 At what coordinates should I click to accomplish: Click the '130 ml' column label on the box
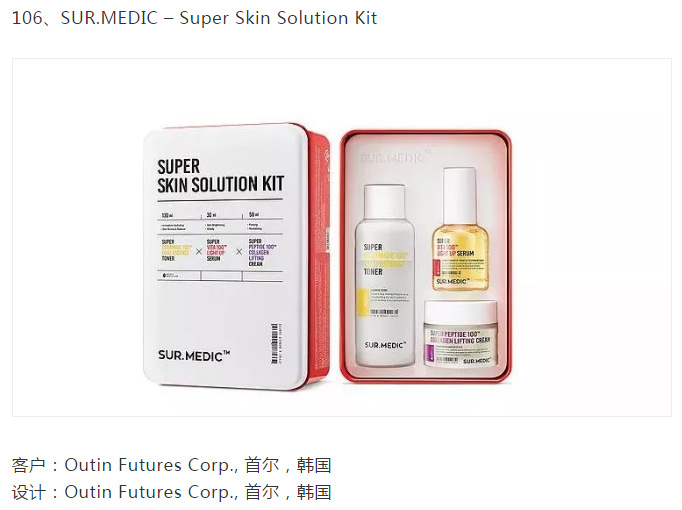click(167, 215)
